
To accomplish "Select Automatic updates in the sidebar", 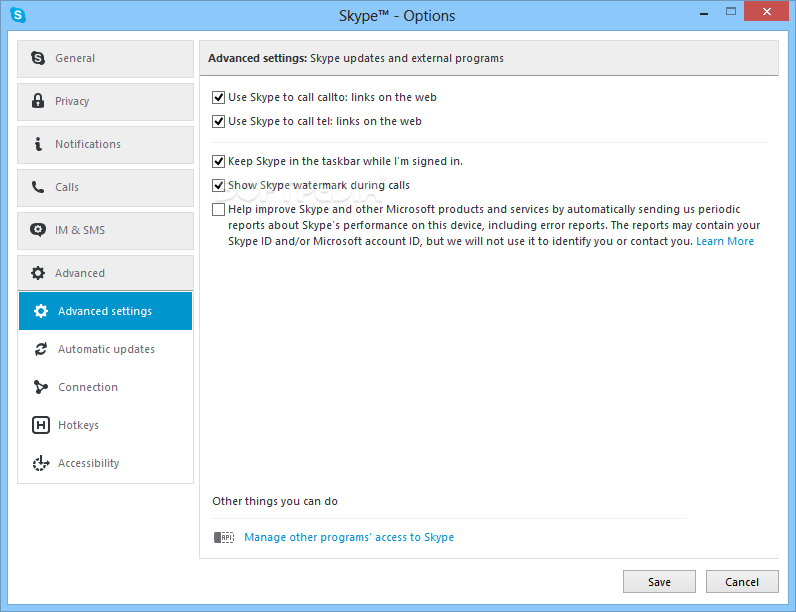I will tap(106, 349).
